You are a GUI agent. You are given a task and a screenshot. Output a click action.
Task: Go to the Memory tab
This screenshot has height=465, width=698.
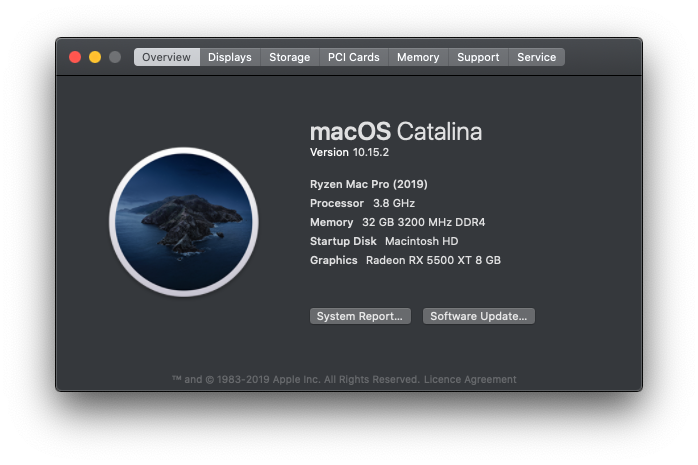418,57
